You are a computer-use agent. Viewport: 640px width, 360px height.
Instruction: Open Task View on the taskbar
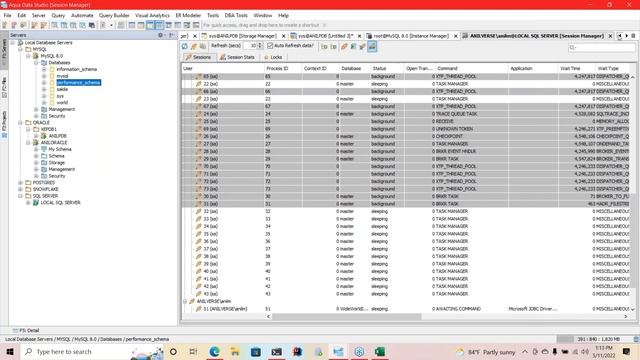pos(193,351)
